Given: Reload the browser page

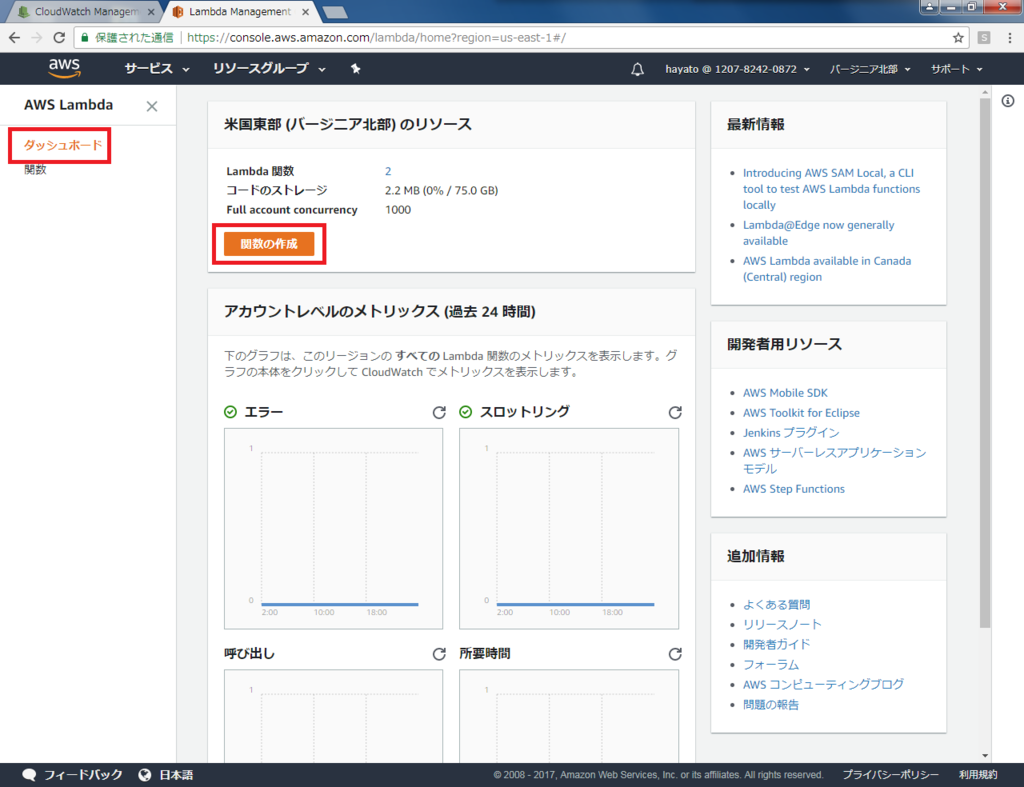Looking at the screenshot, I should (x=59, y=38).
